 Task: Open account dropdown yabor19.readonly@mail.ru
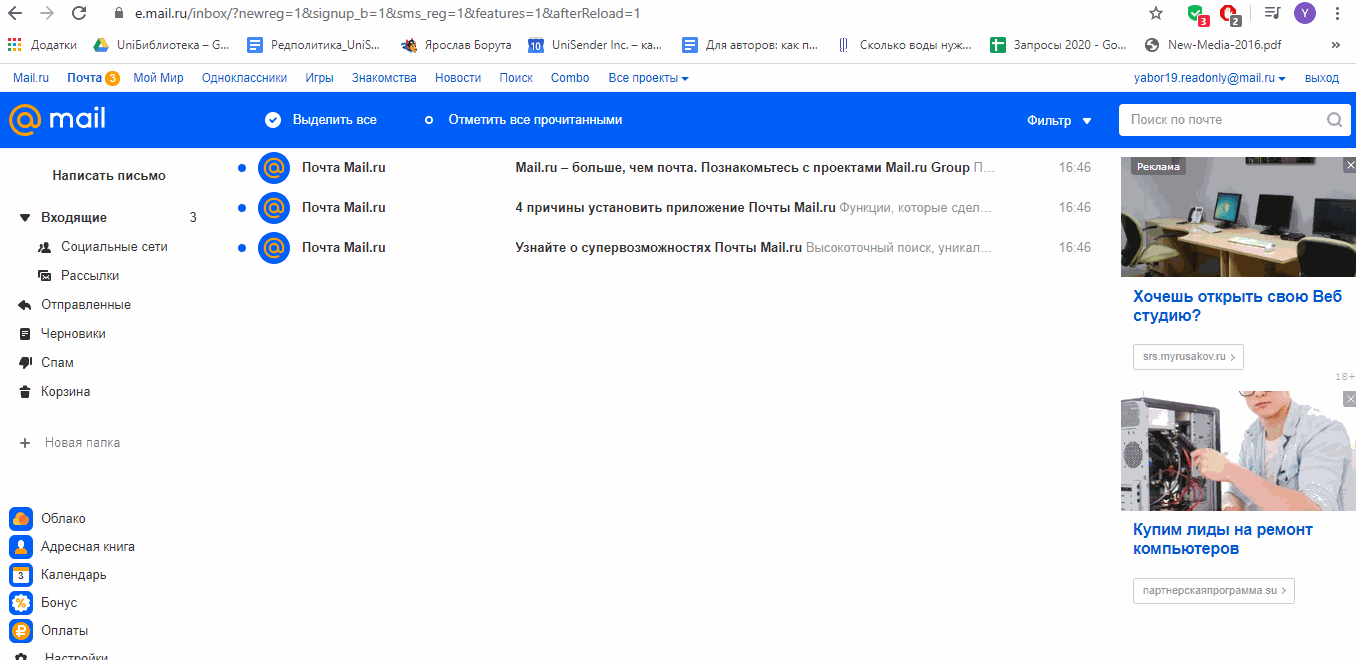1209,78
